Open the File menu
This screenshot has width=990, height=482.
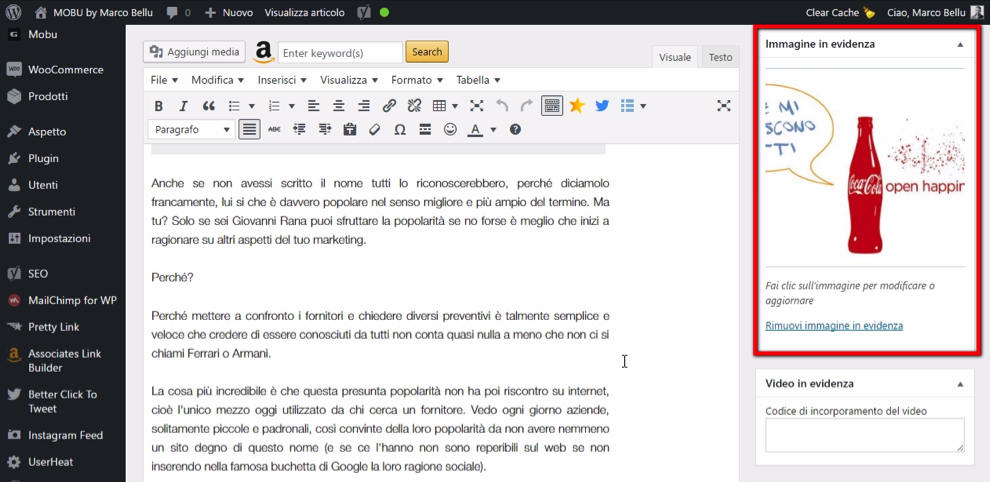pos(164,80)
